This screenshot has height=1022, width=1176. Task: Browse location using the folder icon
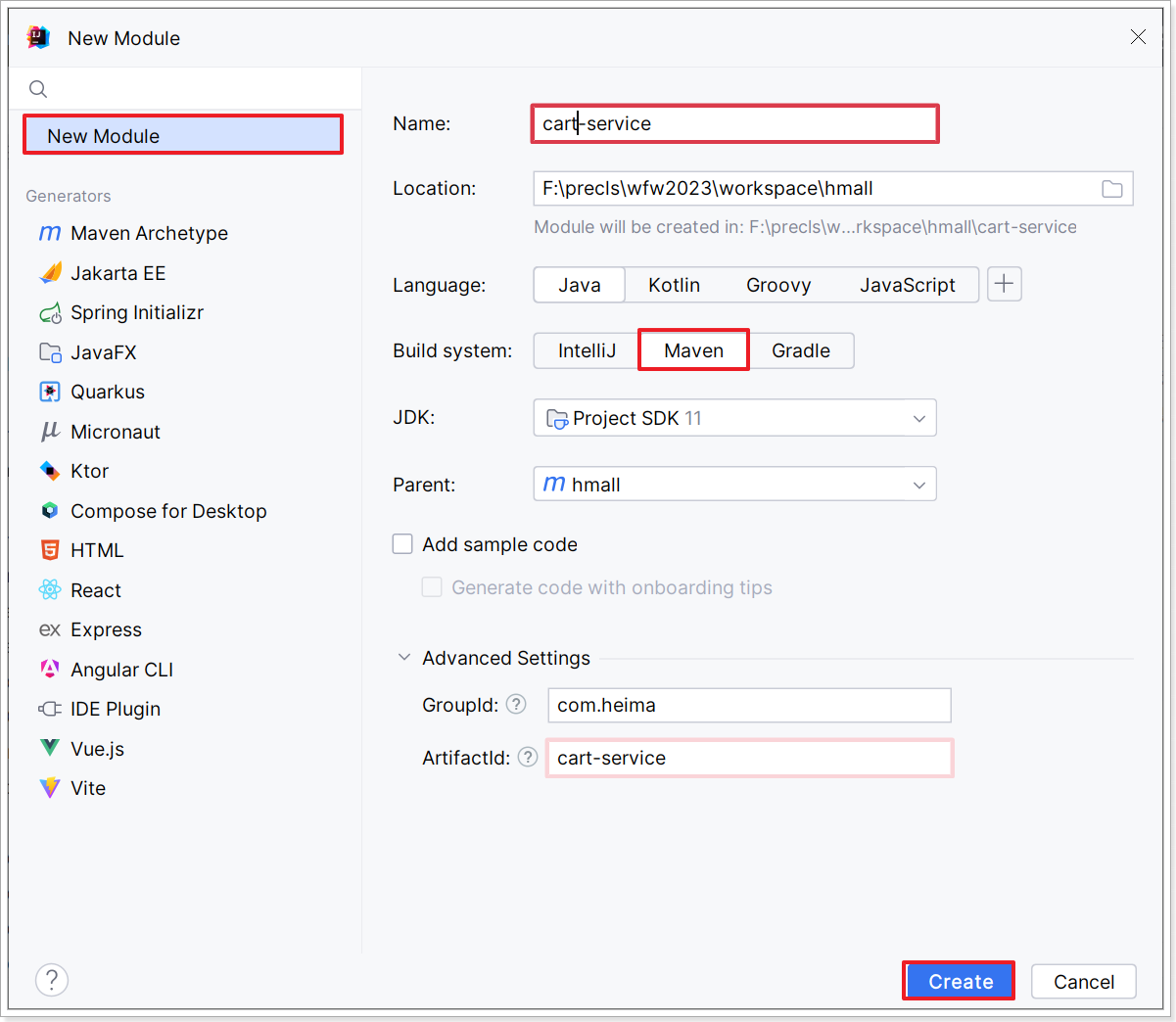pyautogui.click(x=1112, y=189)
